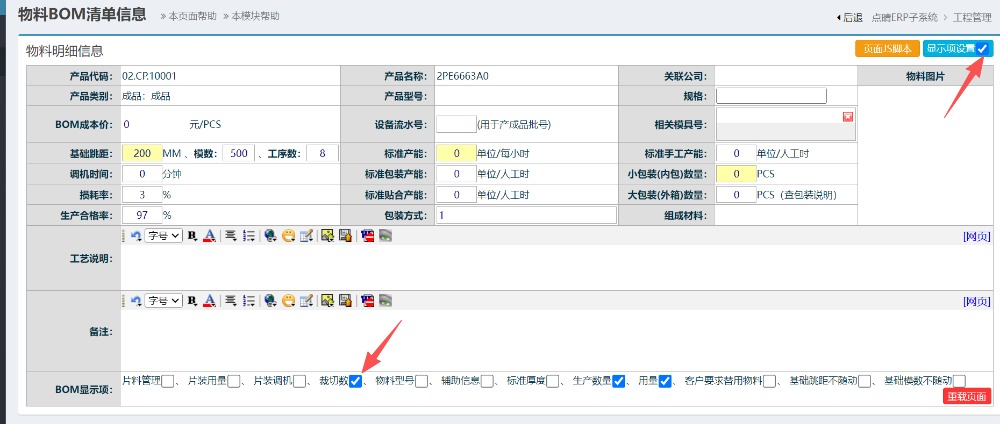Click red delete icon in 相关模具号 box
Image resolution: width=1000 pixels, height=424 pixels.
pyautogui.click(x=848, y=117)
